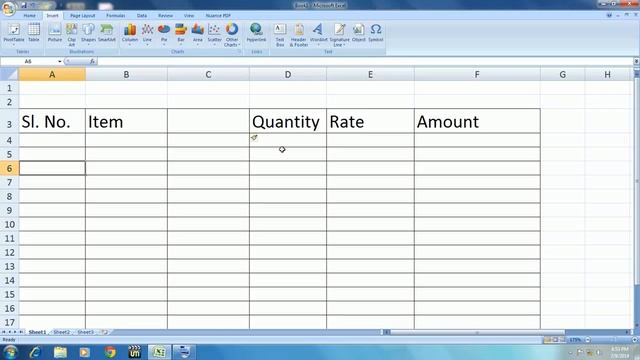Screen dimensions: 640x360
Task: Open the Column chart dropdown
Action: 130,35
